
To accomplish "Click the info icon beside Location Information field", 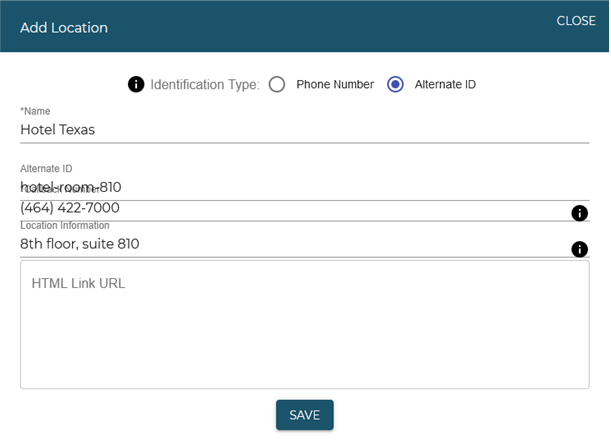I will click(x=578, y=249).
